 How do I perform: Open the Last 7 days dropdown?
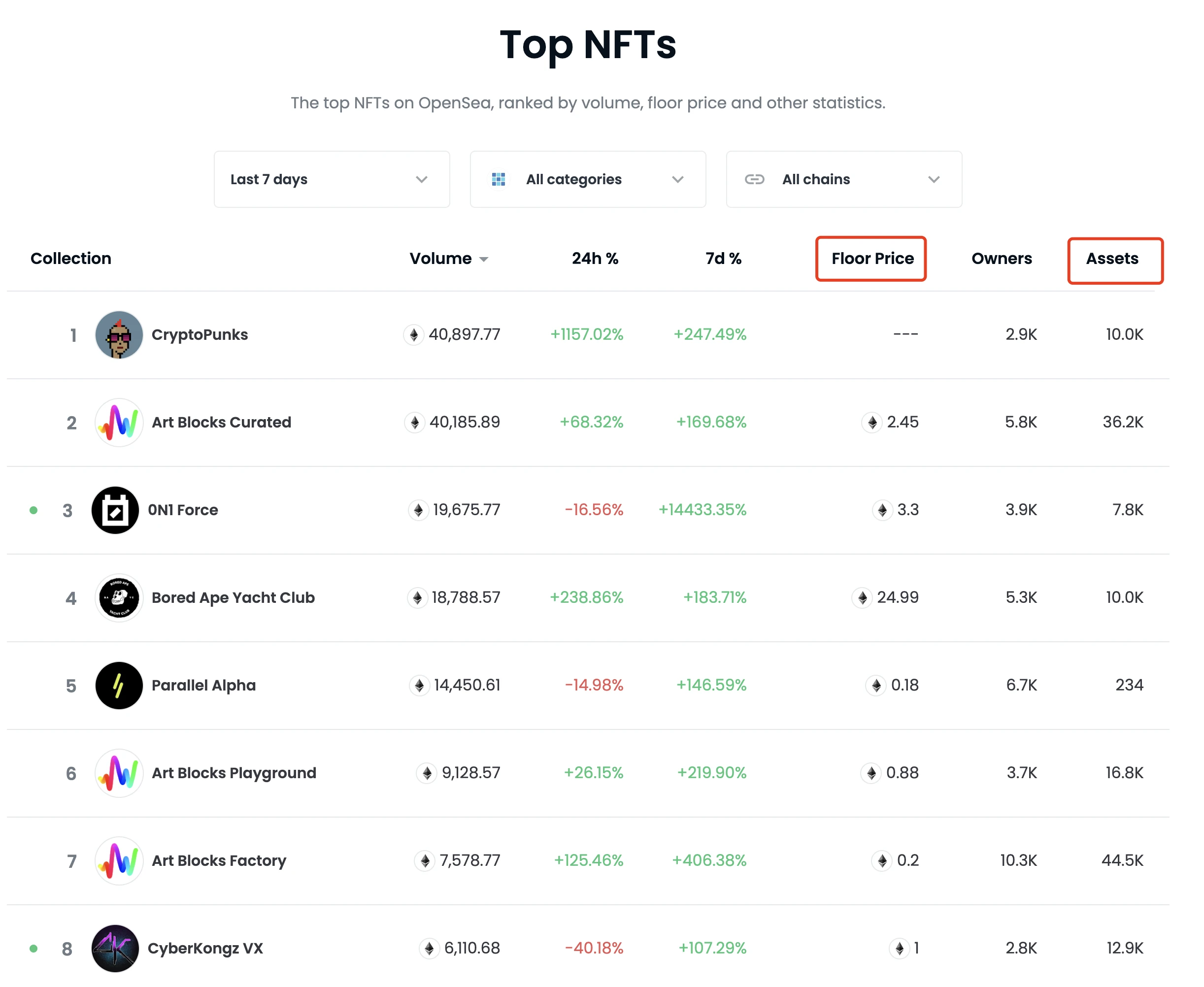point(332,179)
